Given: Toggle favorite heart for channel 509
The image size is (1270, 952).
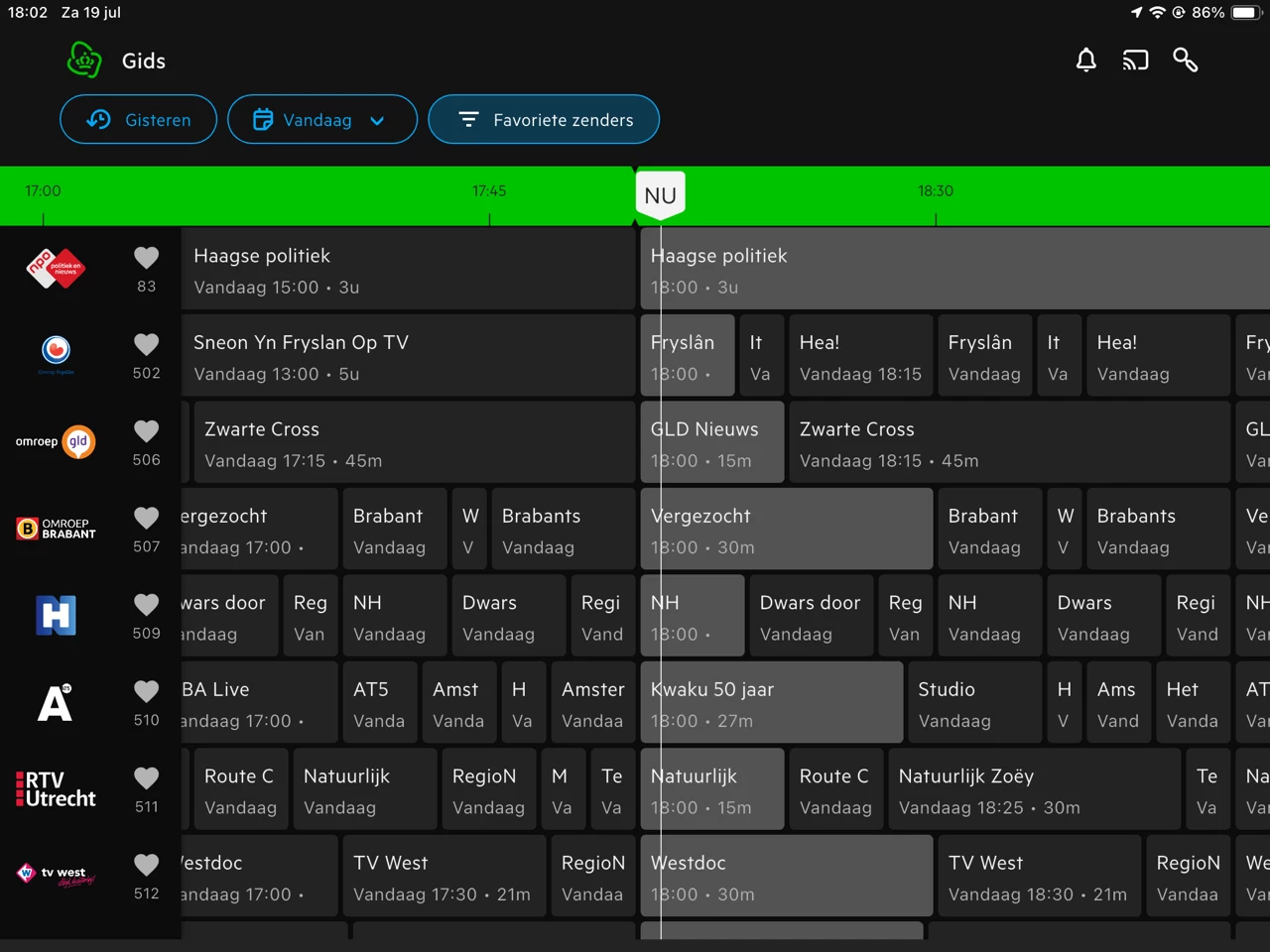Looking at the screenshot, I should click(x=146, y=604).
